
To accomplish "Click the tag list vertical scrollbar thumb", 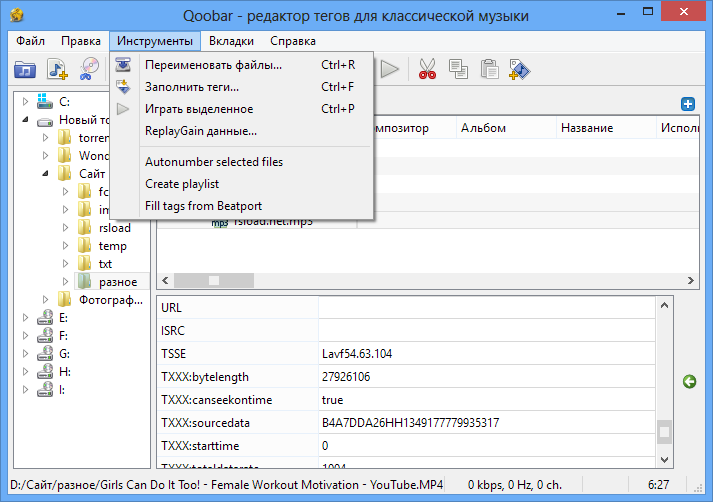I will 664,432.
